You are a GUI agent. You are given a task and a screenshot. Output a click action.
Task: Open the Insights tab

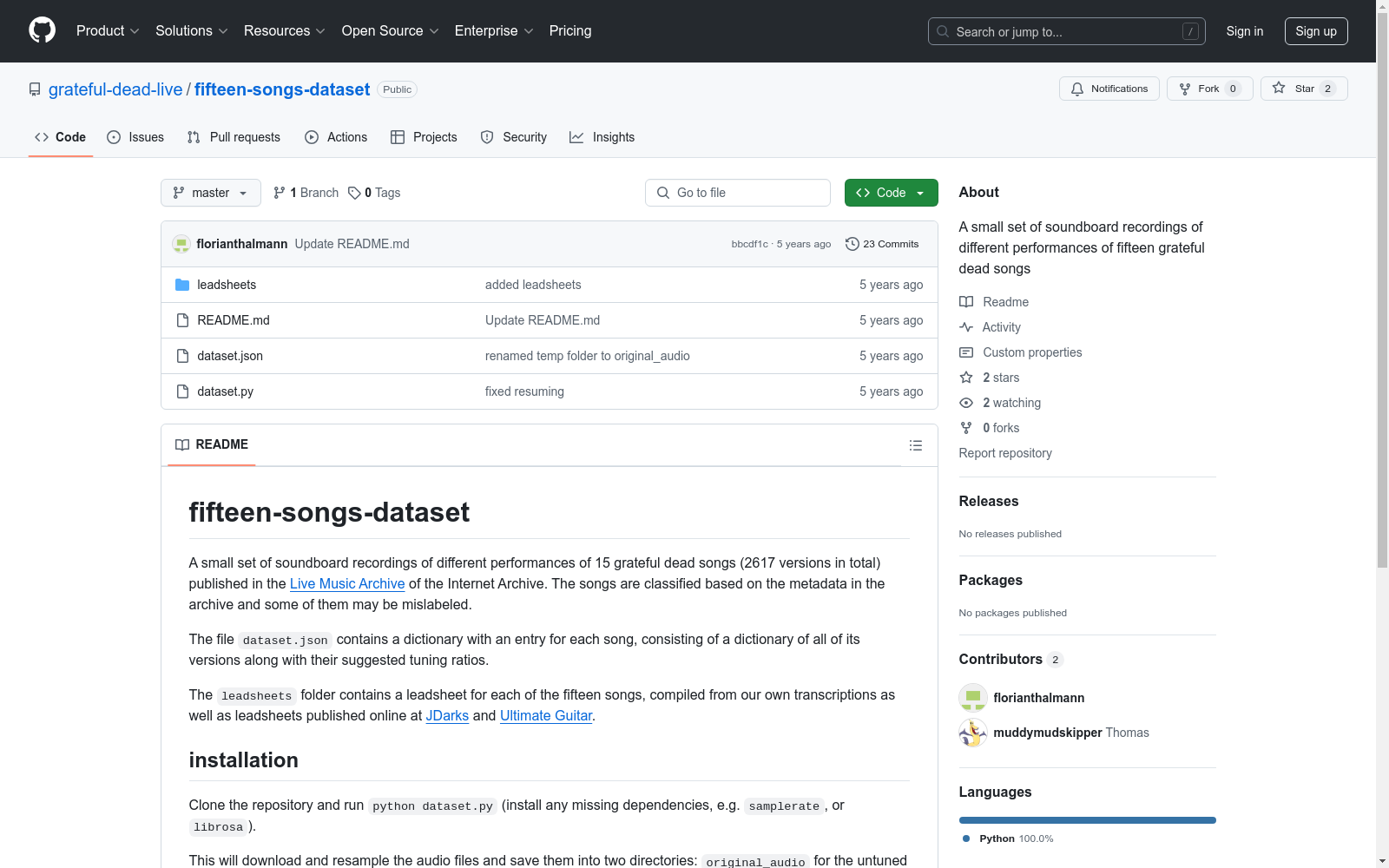(x=602, y=137)
